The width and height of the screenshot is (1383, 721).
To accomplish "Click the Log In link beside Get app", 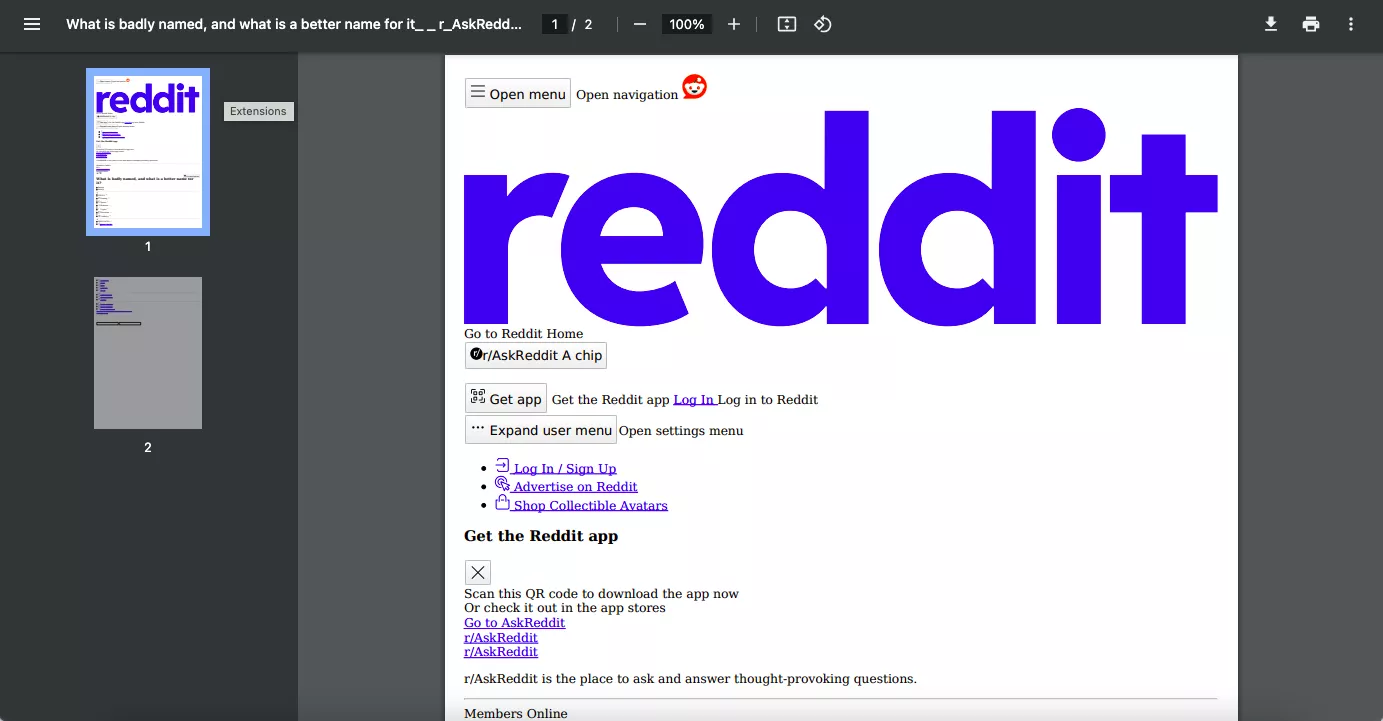I will click(695, 399).
